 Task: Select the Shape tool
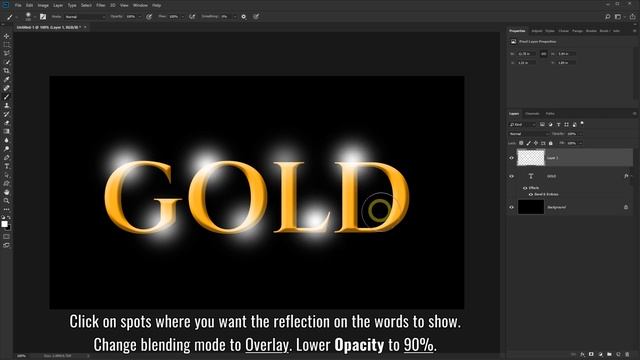point(7,183)
